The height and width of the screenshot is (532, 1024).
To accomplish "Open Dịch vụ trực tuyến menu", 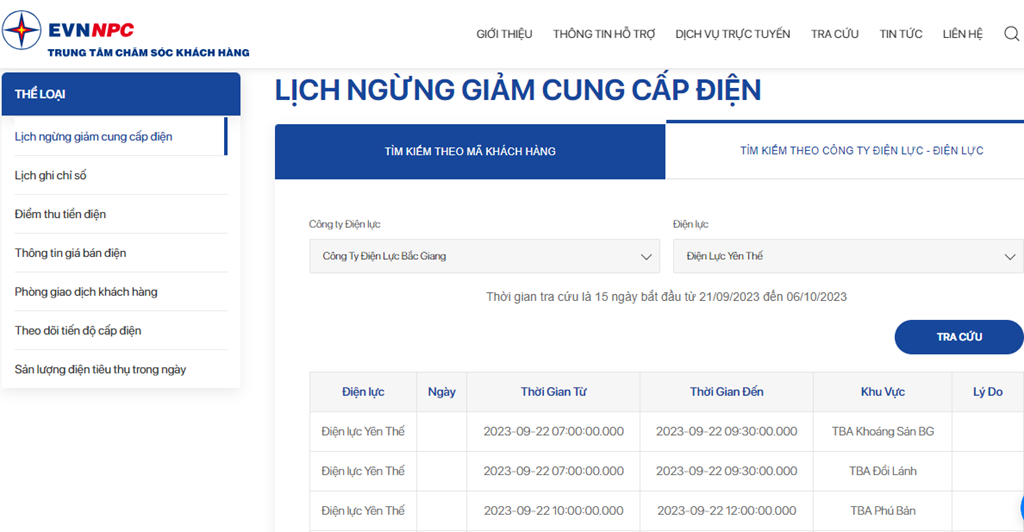I will [x=732, y=34].
